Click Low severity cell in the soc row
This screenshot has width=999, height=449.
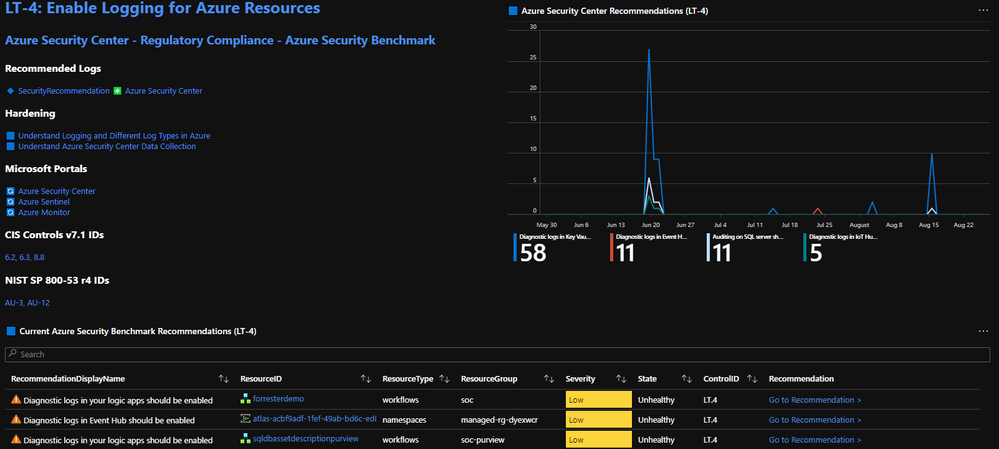click(598, 400)
